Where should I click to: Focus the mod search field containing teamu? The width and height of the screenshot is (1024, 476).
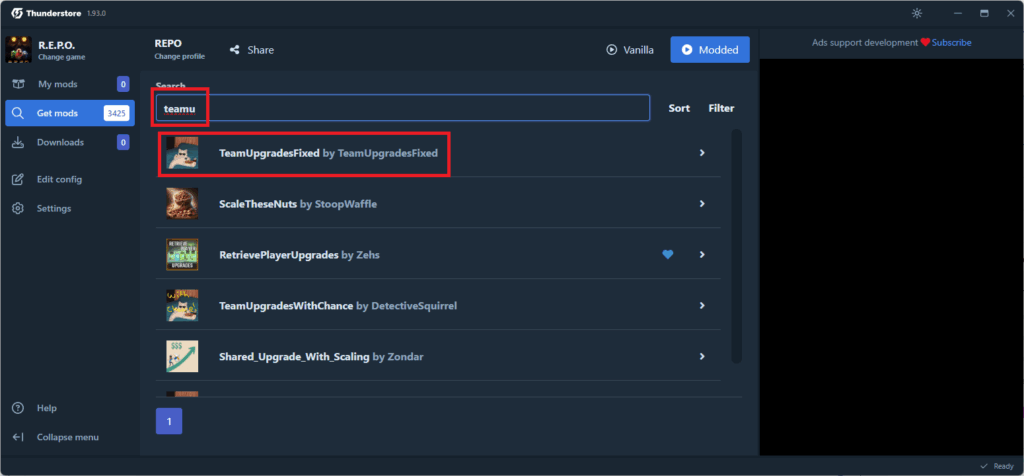tap(403, 108)
